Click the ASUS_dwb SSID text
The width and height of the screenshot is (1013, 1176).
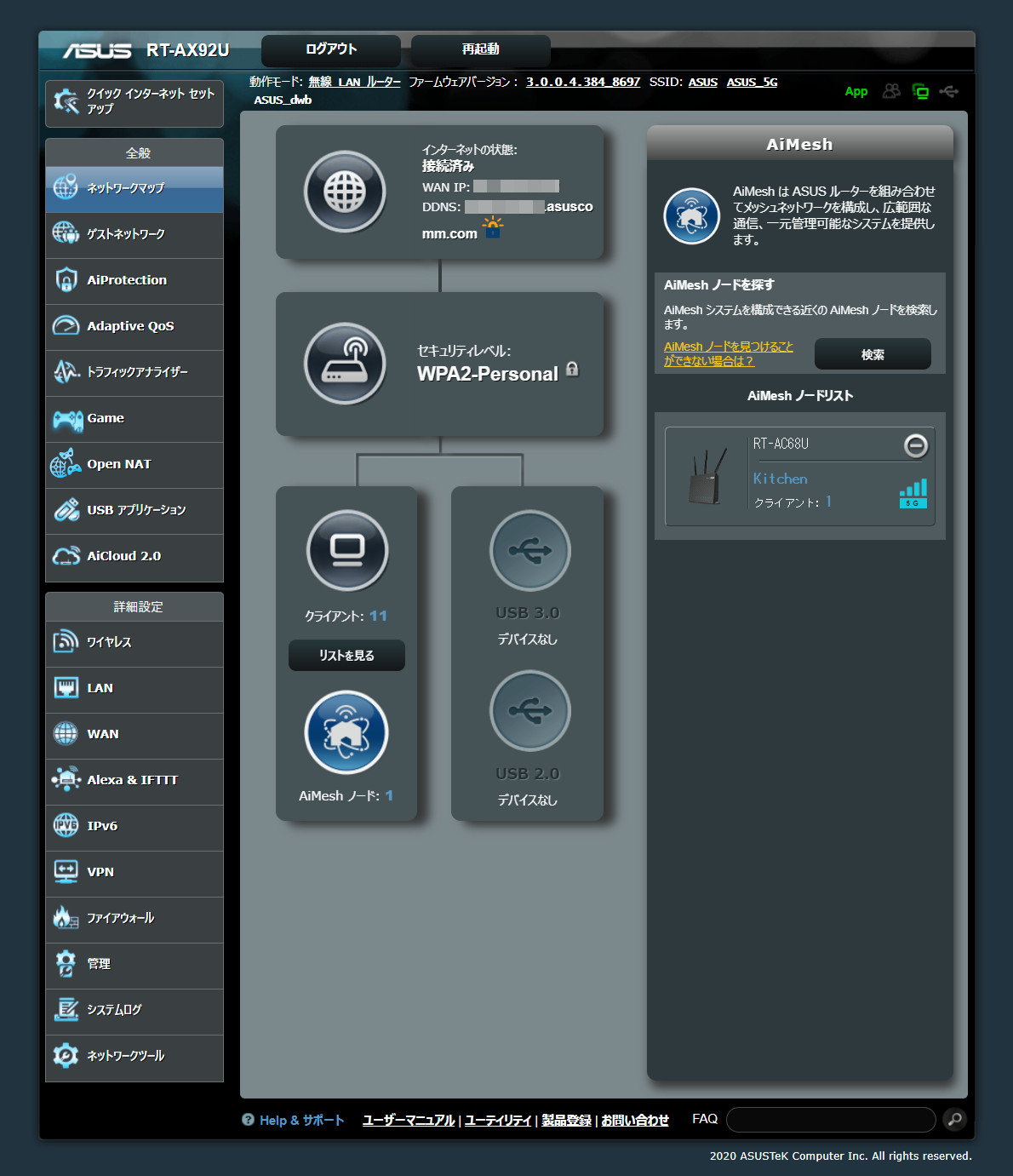(x=283, y=100)
